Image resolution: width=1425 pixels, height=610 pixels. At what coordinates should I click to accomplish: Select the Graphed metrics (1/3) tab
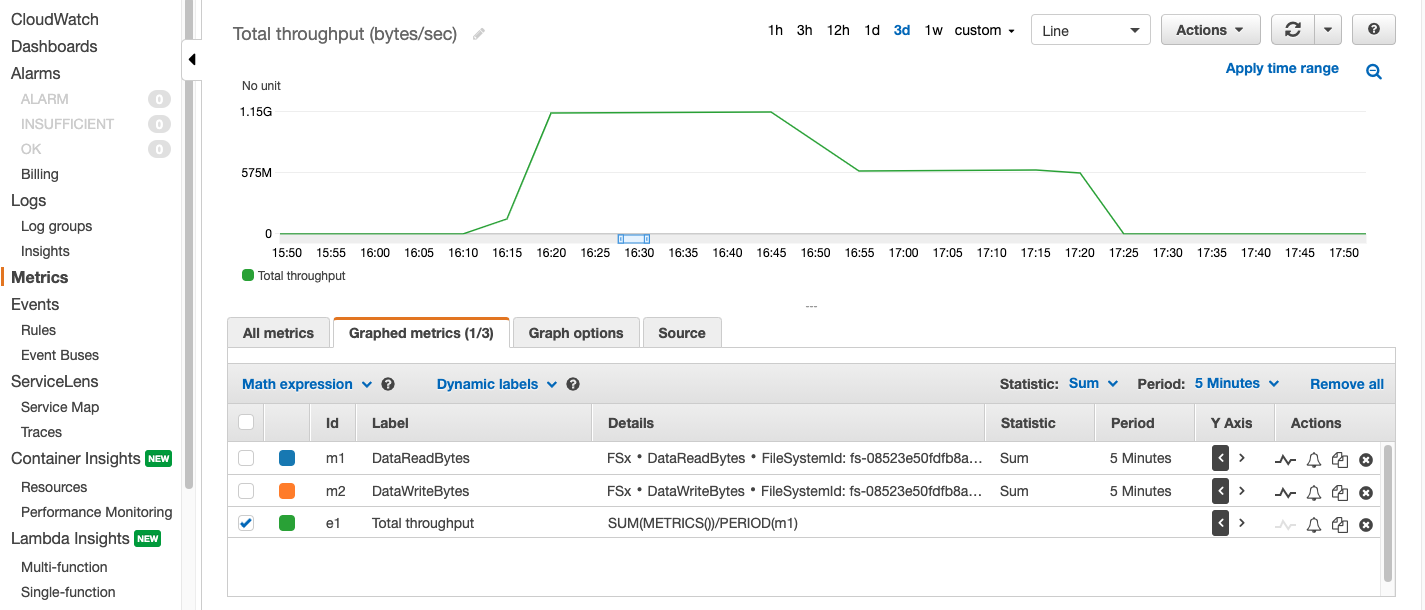point(421,333)
